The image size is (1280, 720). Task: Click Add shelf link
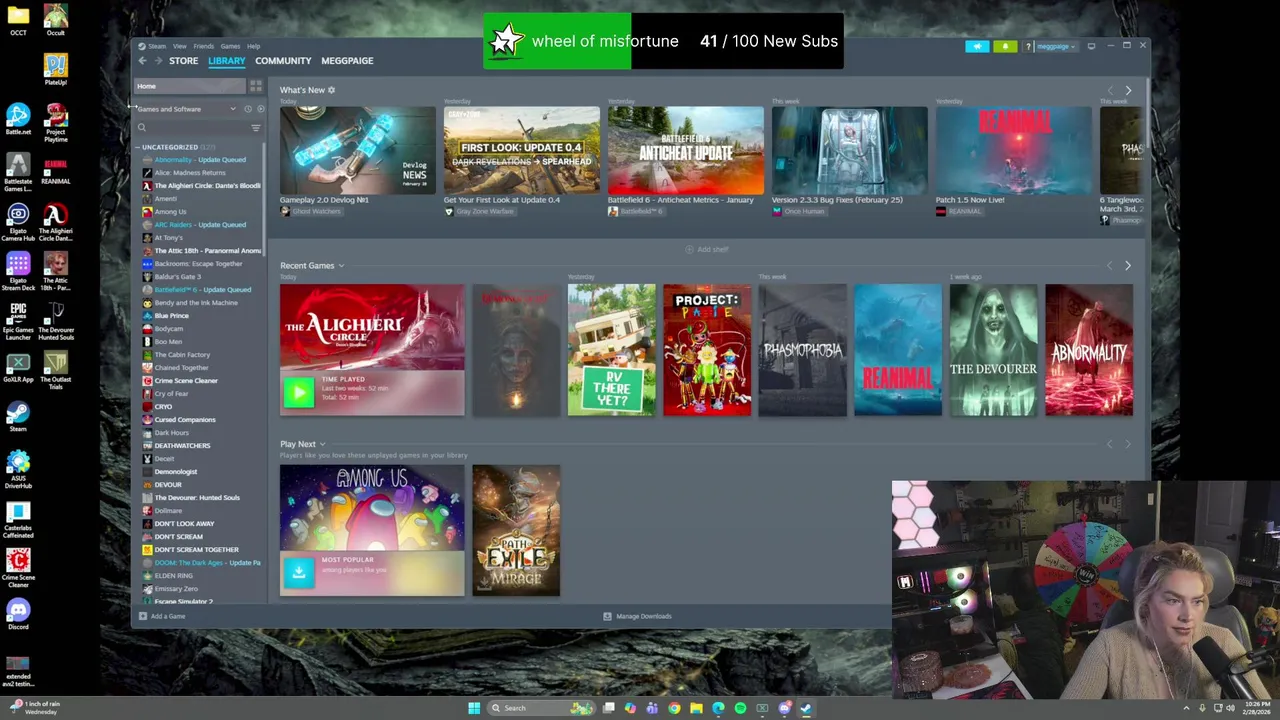click(708, 249)
